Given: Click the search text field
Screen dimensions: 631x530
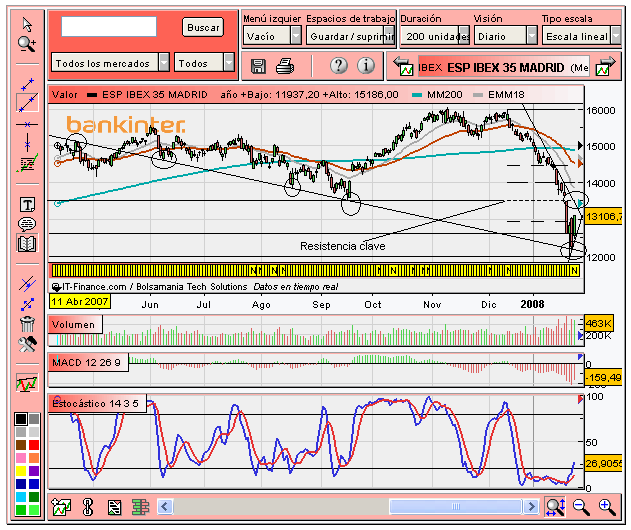Looking at the screenshot, I should point(109,27).
